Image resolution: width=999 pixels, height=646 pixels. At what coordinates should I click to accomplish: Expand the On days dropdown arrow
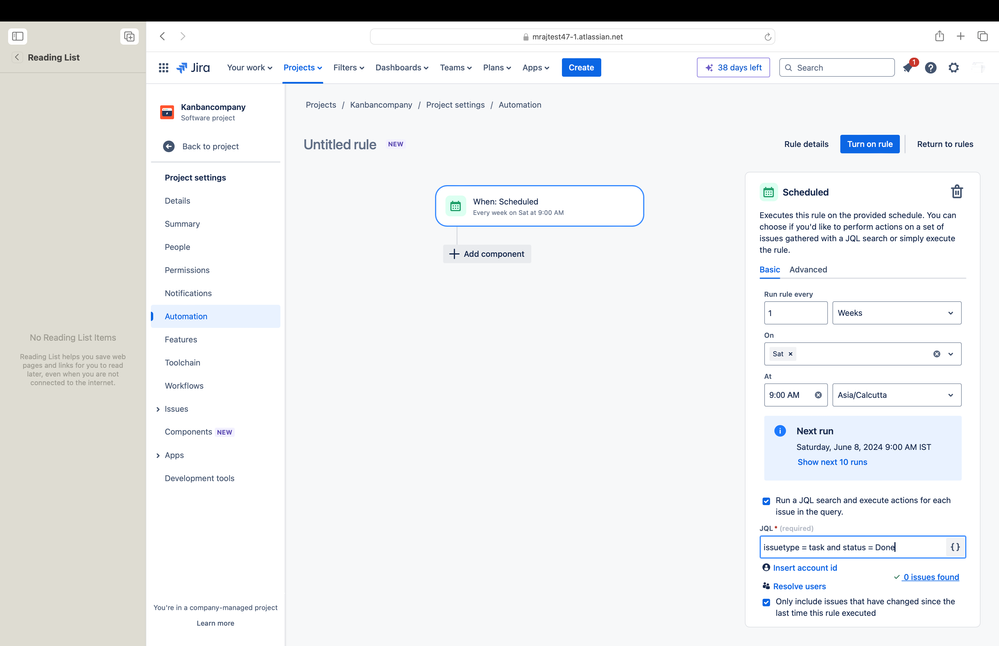pyautogui.click(x=951, y=354)
